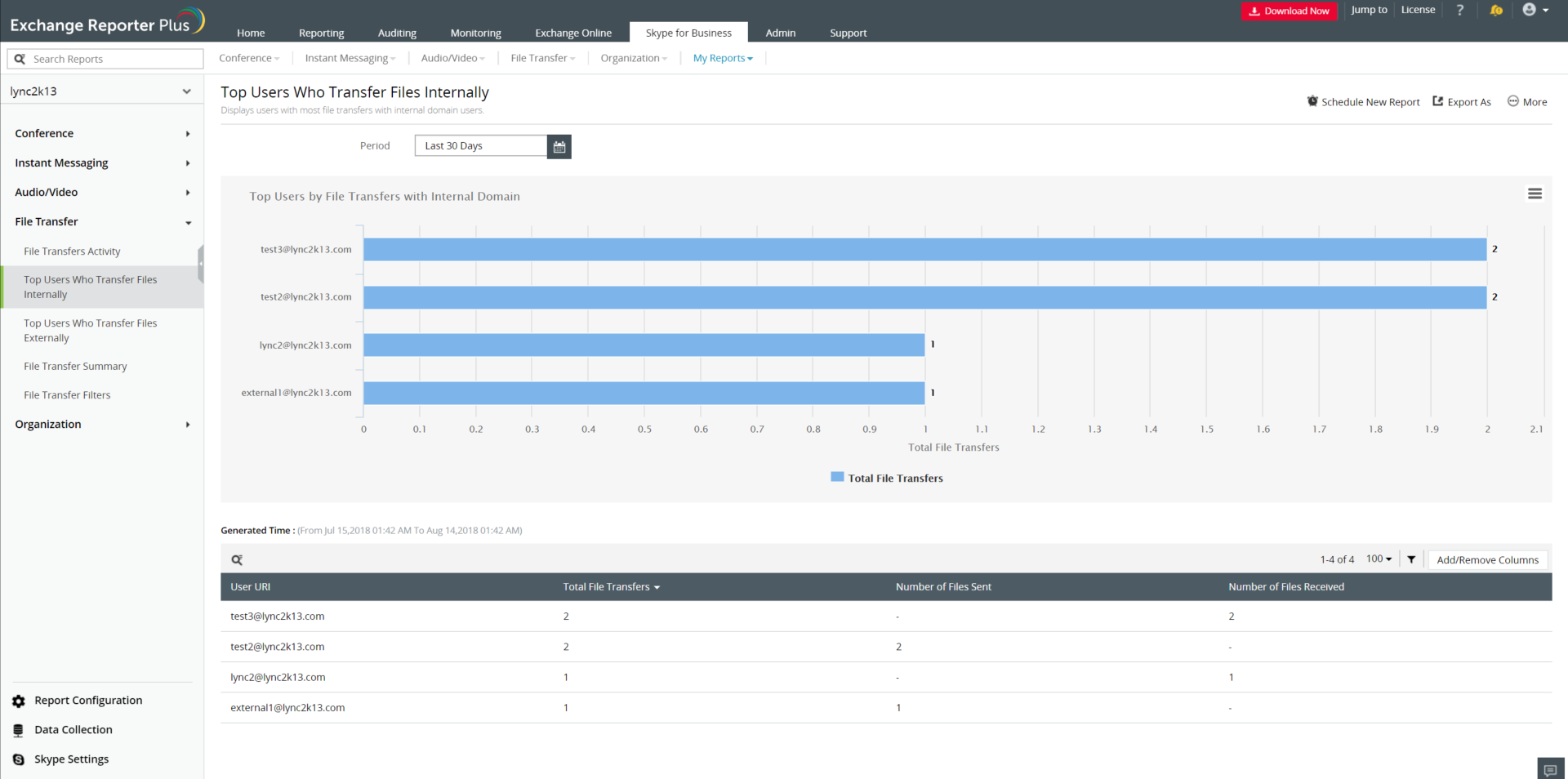
Task: Switch to the Reporting tab
Action: tap(321, 33)
